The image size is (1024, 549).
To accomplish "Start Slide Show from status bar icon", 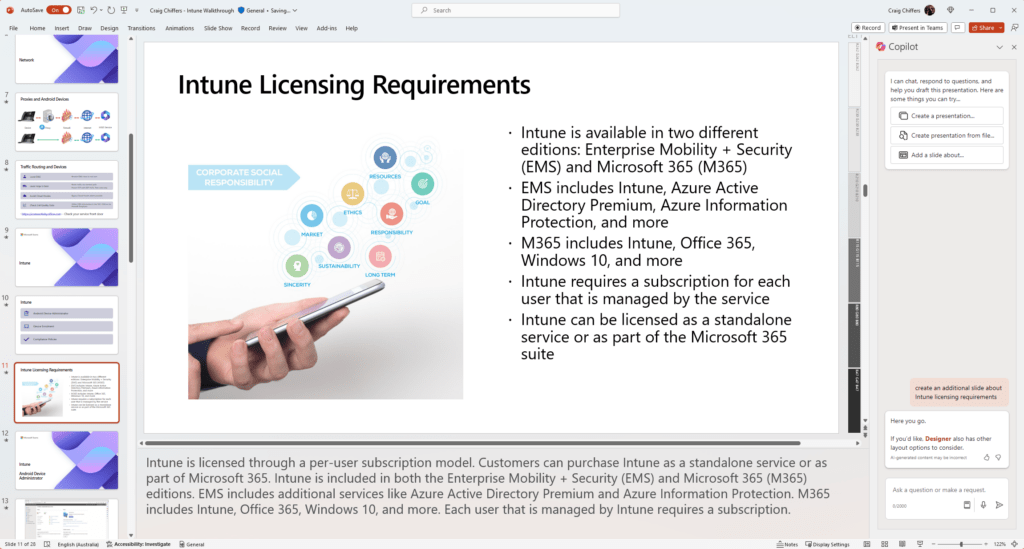I will [x=920, y=544].
